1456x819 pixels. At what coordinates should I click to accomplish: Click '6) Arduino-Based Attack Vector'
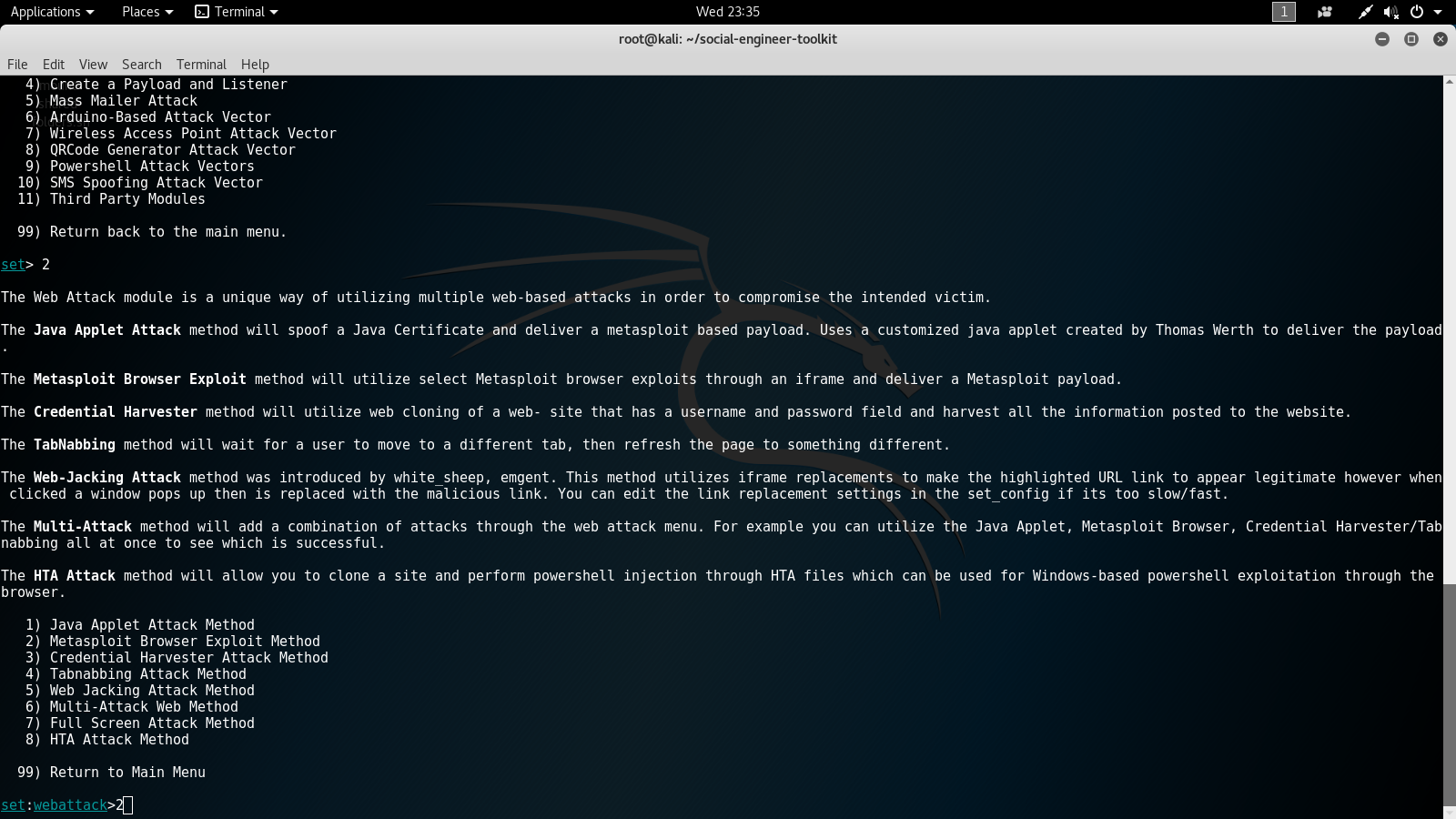148,117
